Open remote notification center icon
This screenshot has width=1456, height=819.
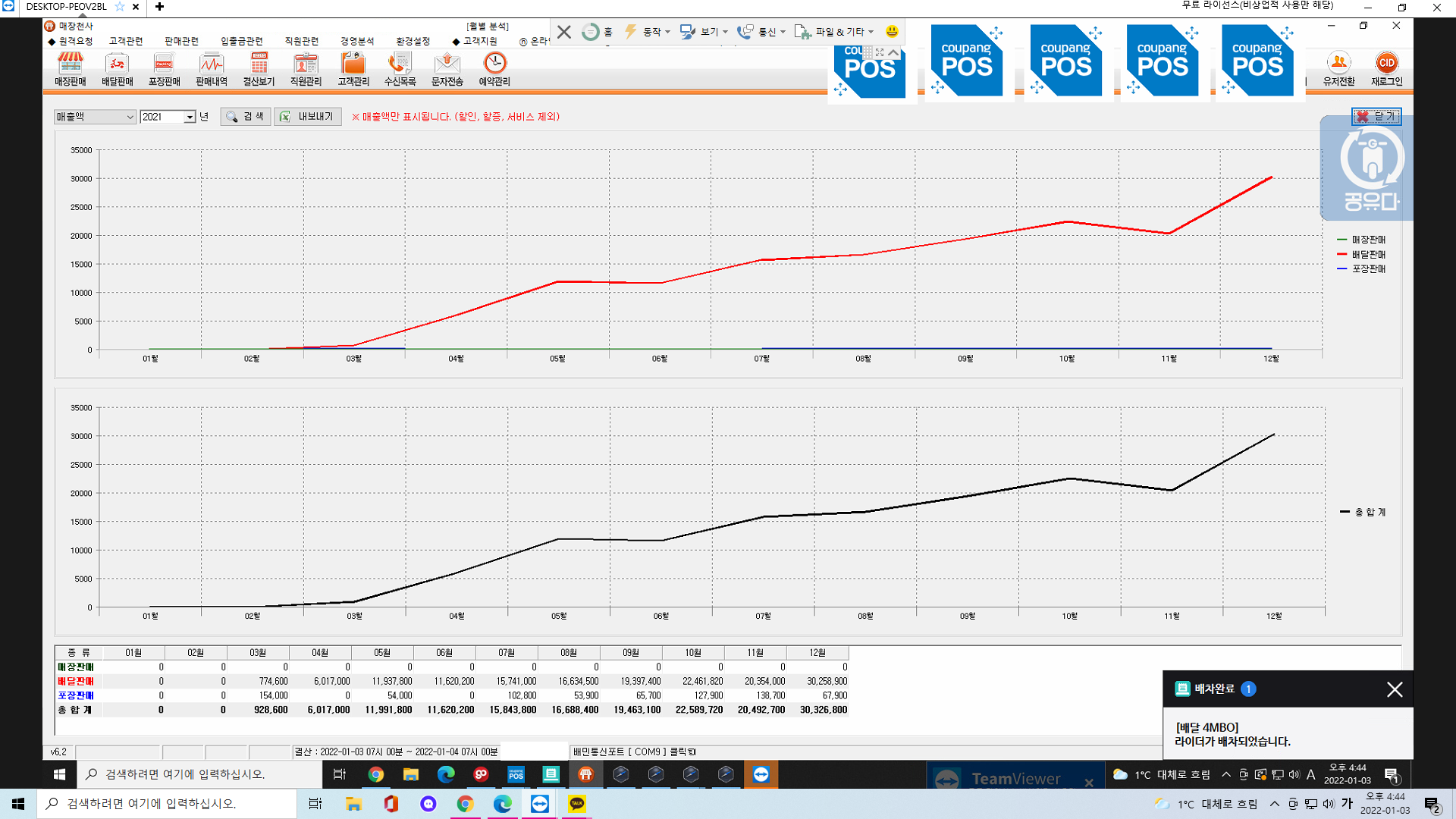(x=1392, y=775)
